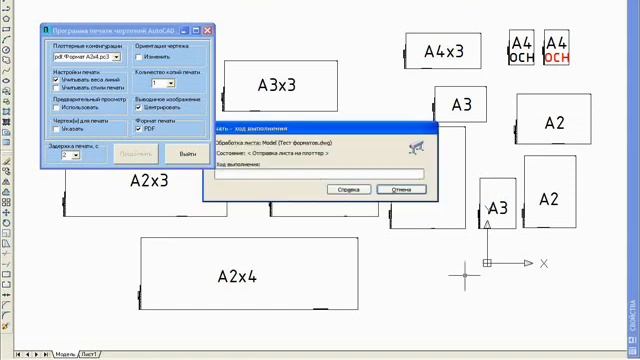This screenshot has width=640, height=360.
Task: Click the Состояние status line text
Action: coord(272,153)
